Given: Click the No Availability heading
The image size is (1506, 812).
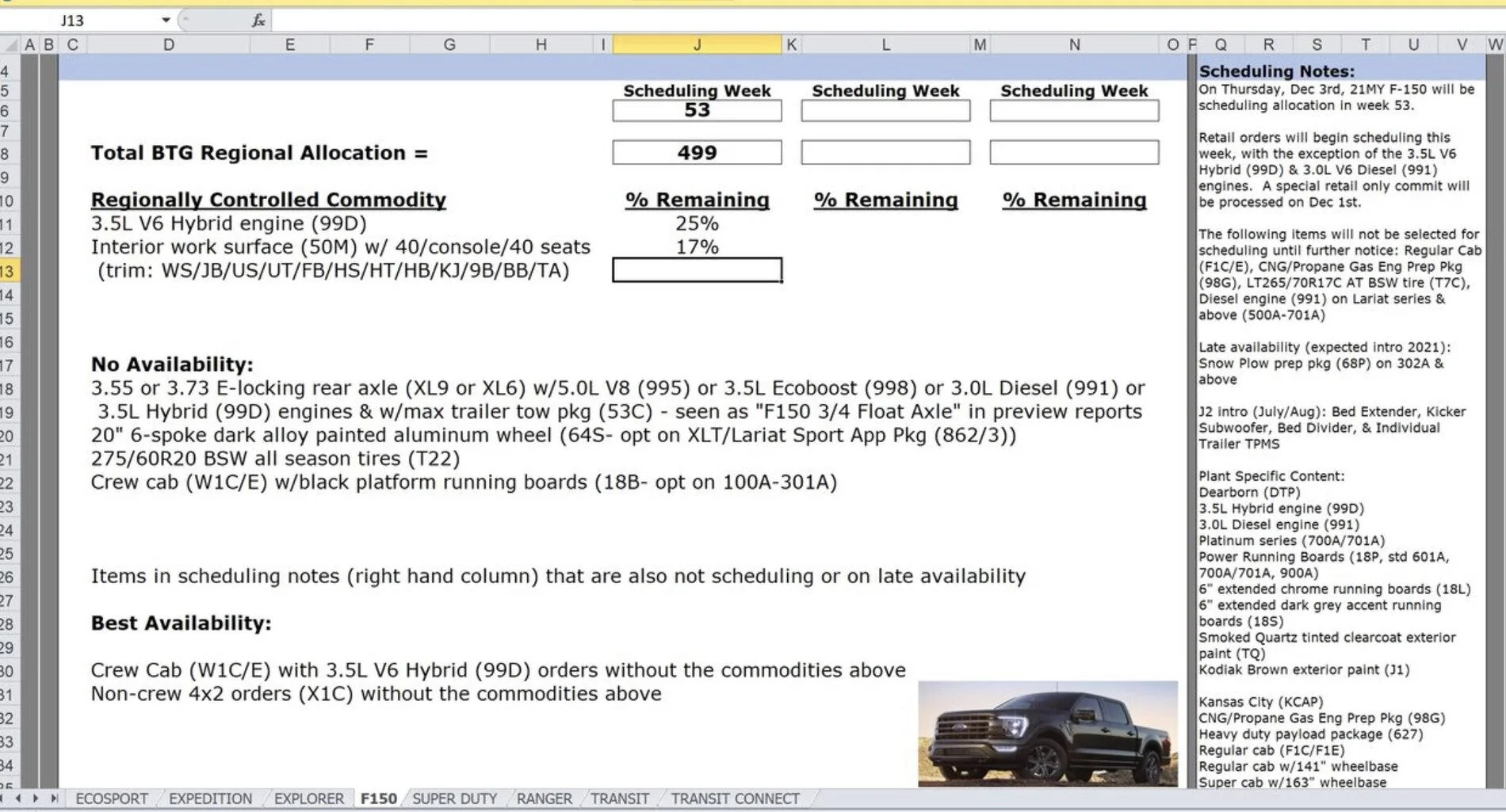Looking at the screenshot, I should [x=172, y=364].
